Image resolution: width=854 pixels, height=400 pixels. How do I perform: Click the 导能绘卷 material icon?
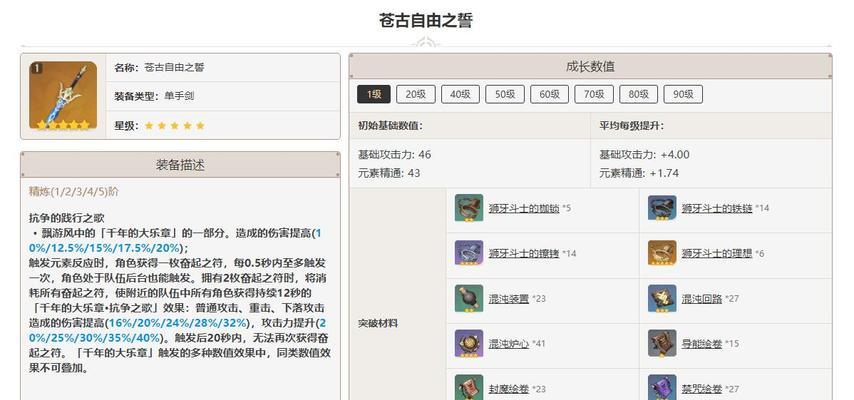tap(662, 343)
